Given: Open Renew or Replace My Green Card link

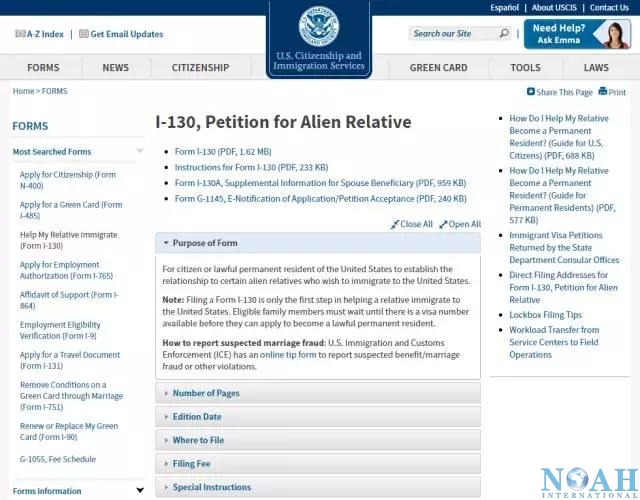Looking at the screenshot, I should pos(69,431).
